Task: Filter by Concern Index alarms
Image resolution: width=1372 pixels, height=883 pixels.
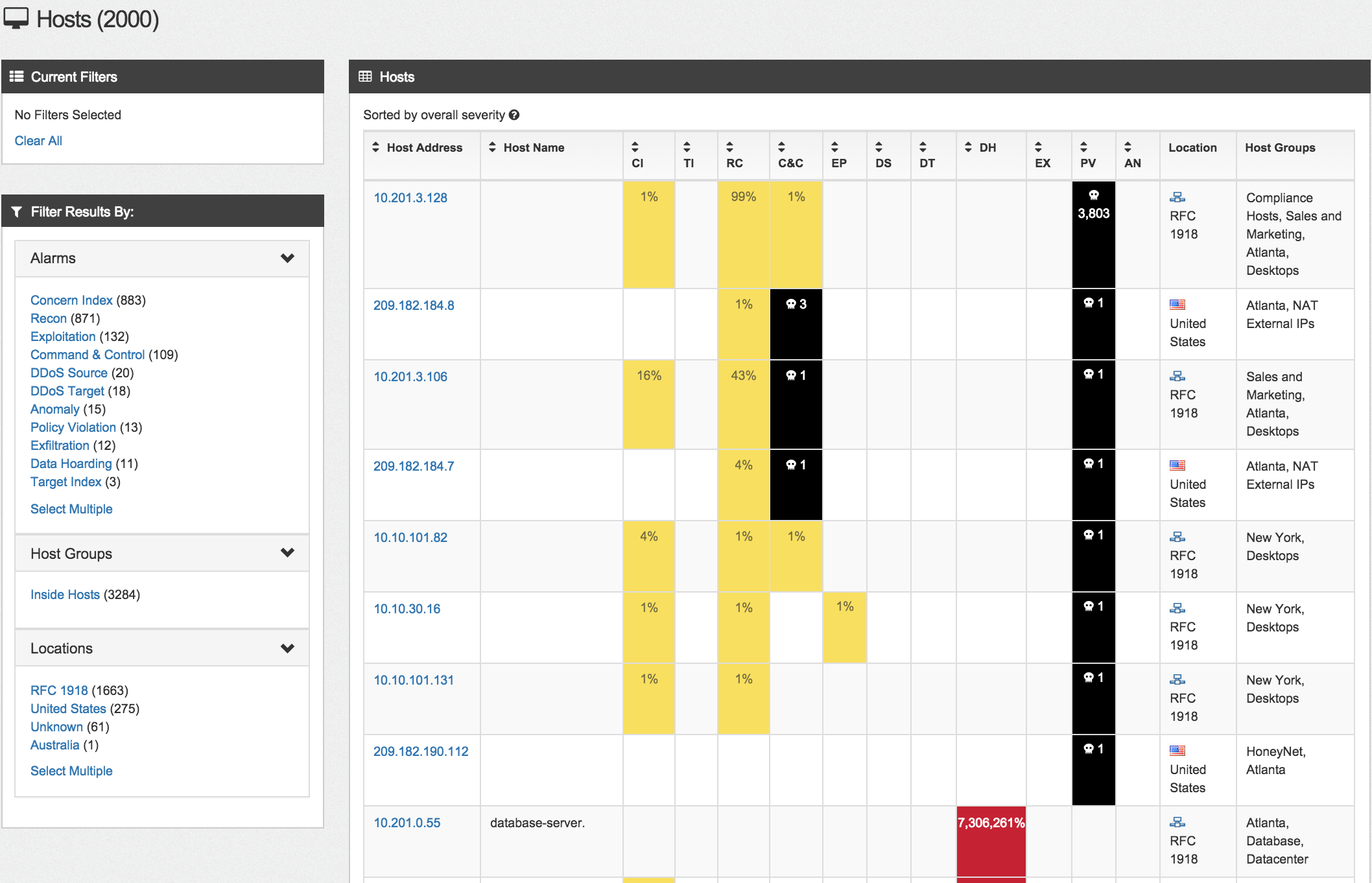Action: (x=71, y=300)
